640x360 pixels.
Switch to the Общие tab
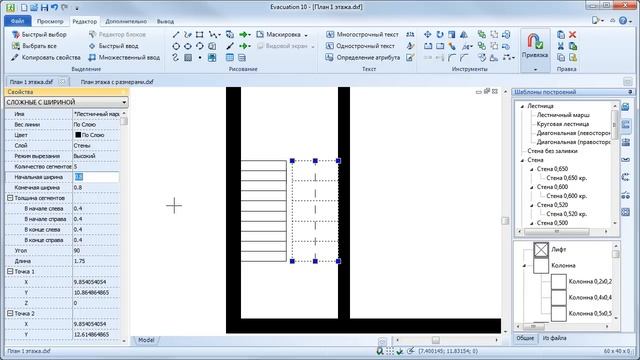(x=525, y=338)
